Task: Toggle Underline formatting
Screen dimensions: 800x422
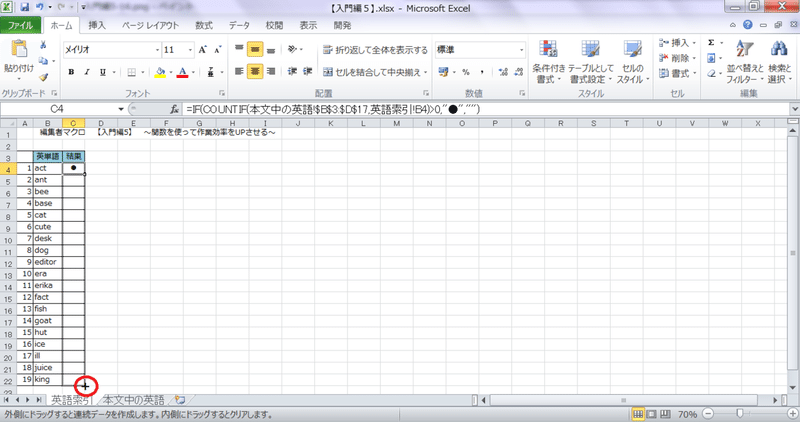Action: pos(103,72)
